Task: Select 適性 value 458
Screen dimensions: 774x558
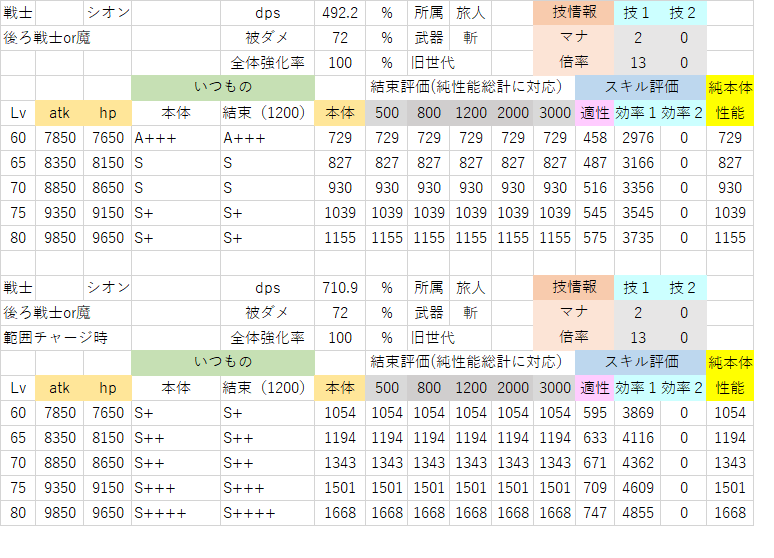Action: tap(594, 138)
